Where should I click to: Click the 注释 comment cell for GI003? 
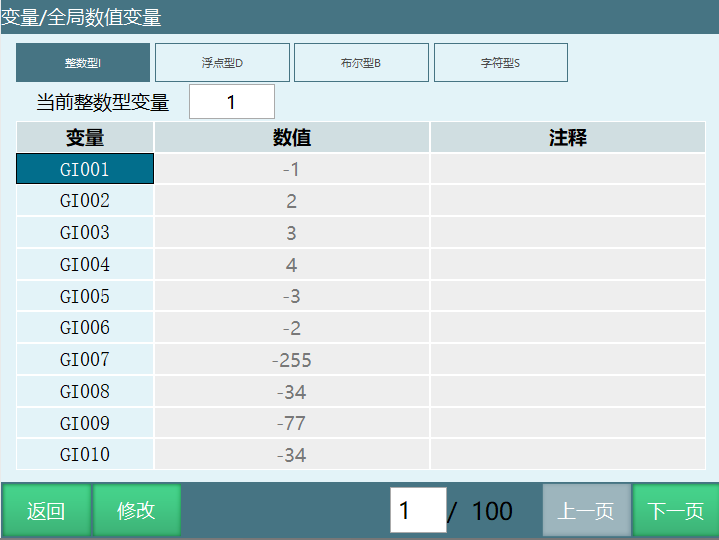[x=567, y=233]
